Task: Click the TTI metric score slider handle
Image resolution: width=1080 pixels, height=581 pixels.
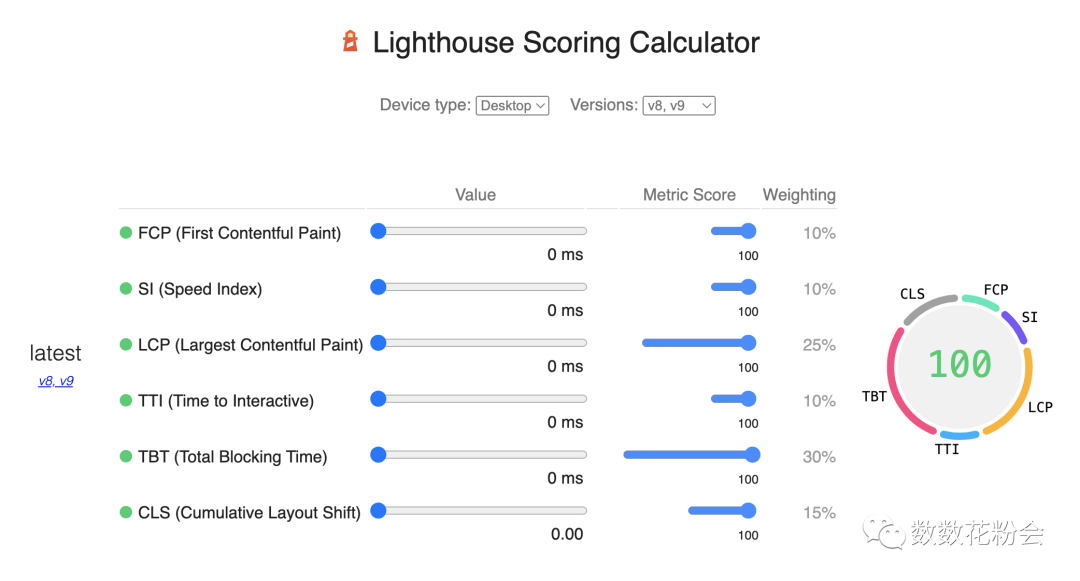Action: [x=748, y=399]
